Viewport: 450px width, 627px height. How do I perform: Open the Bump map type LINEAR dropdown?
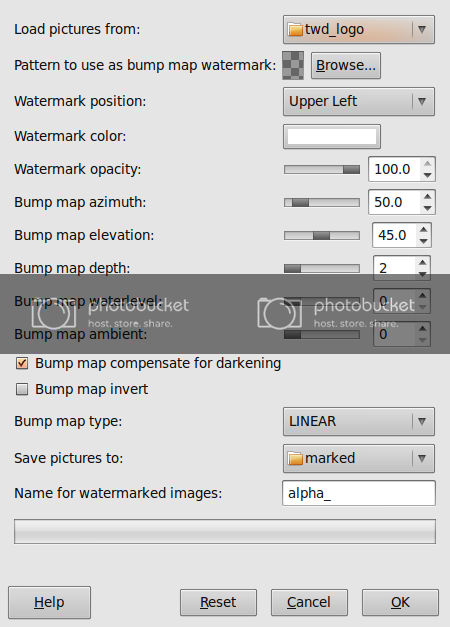(x=358, y=421)
